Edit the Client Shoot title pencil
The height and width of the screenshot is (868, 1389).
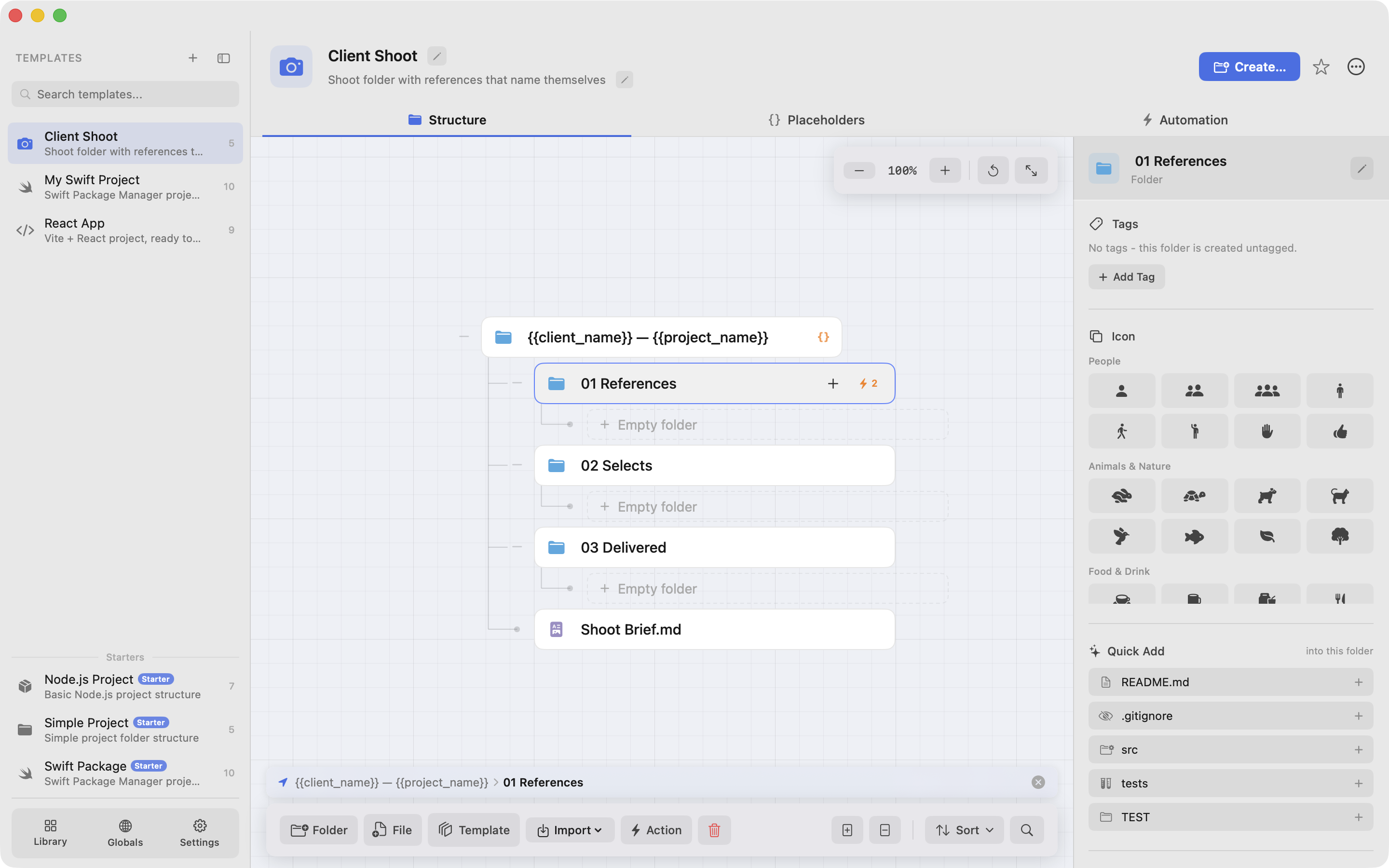coord(437,55)
